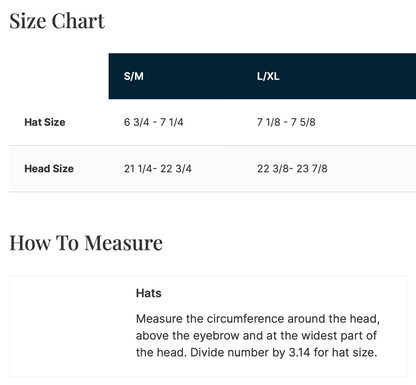The width and height of the screenshot is (416, 385).
Task: Select the S/M column header
Action: [x=134, y=76]
